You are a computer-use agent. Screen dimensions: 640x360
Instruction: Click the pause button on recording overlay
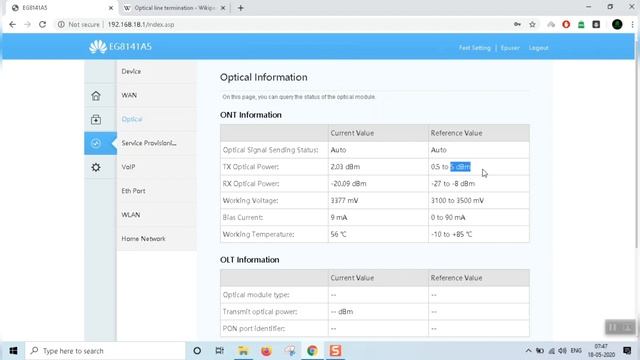[612, 327]
